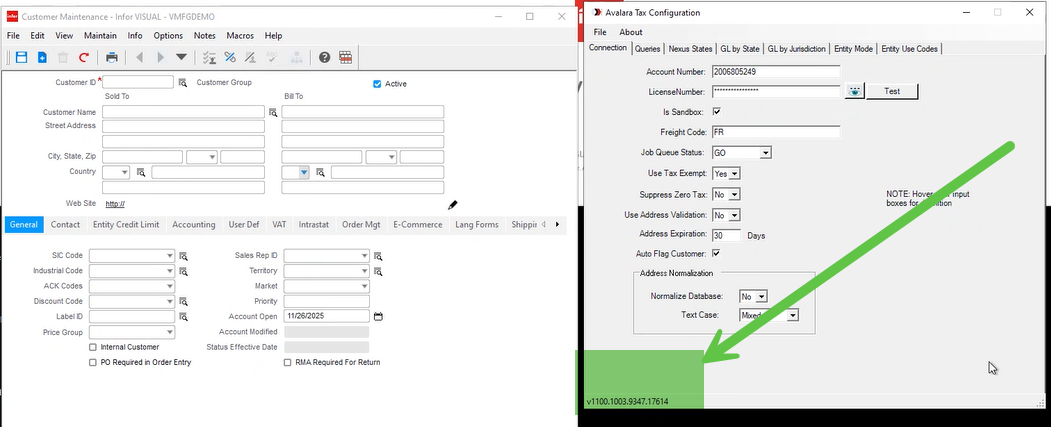Switch to the Order Mgt tab
Image resolution: width=1051 pixels, height=427 pixels.
tap(361, 225)
